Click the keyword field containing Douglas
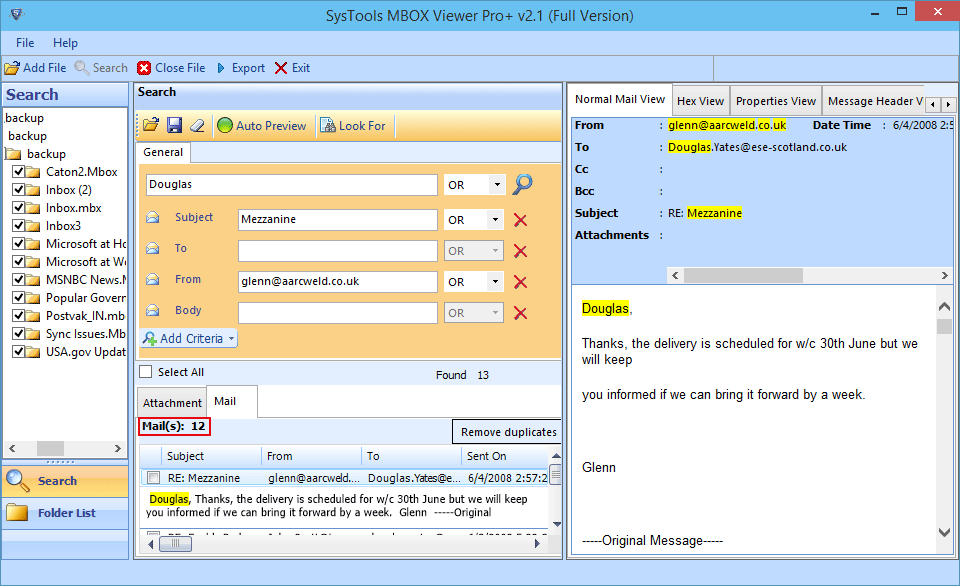 click(x=291, y=184)
